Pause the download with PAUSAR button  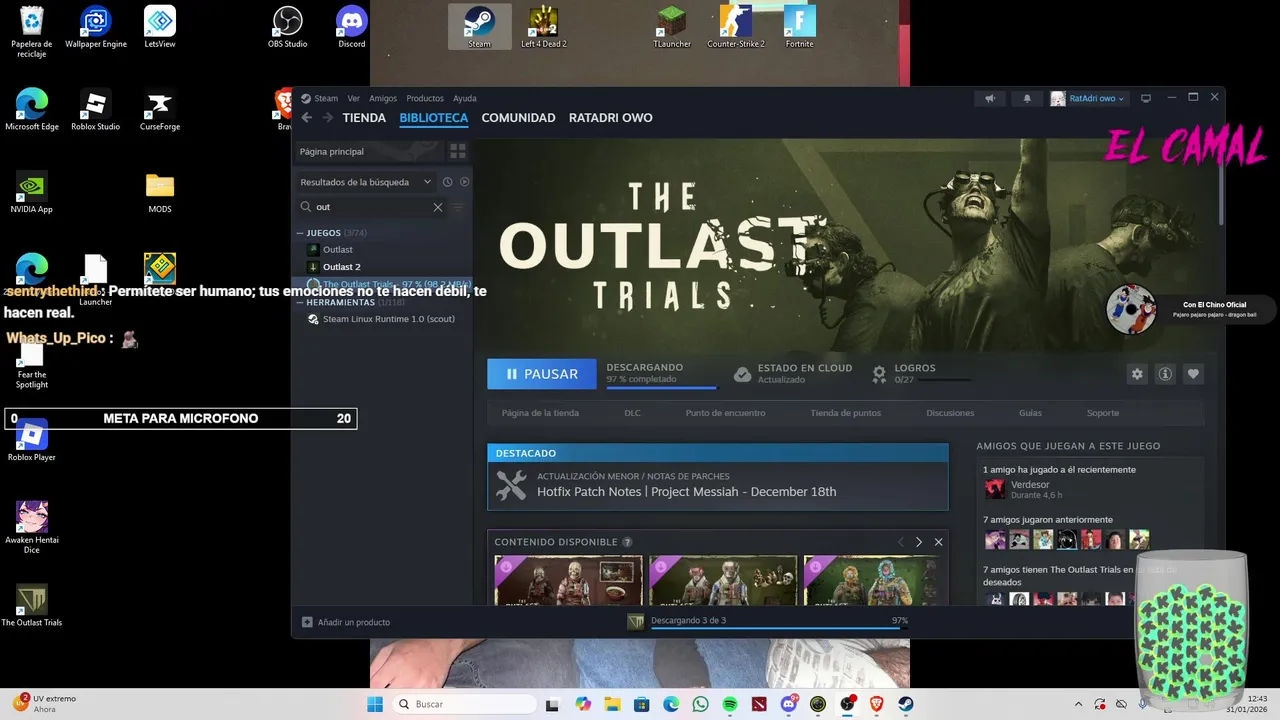542,374
